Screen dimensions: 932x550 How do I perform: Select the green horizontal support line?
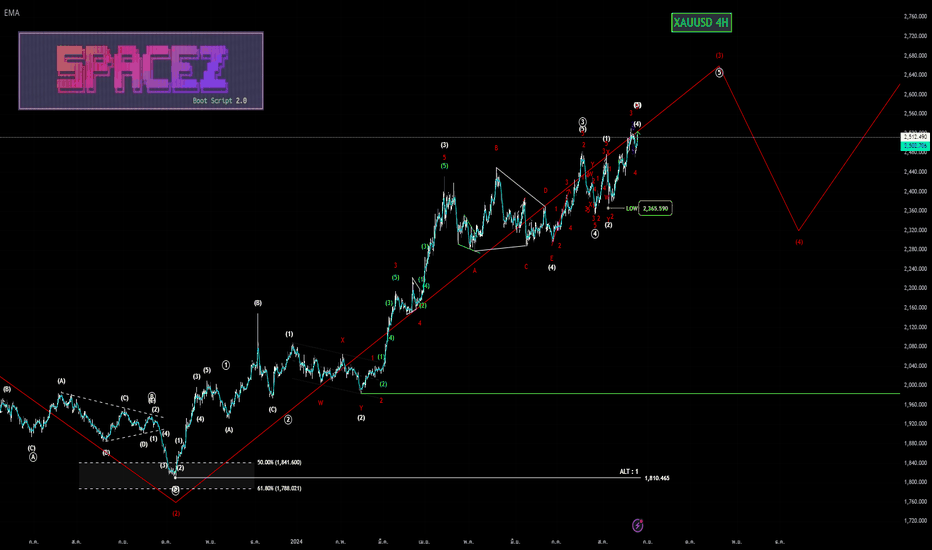[x=630, y=393]
